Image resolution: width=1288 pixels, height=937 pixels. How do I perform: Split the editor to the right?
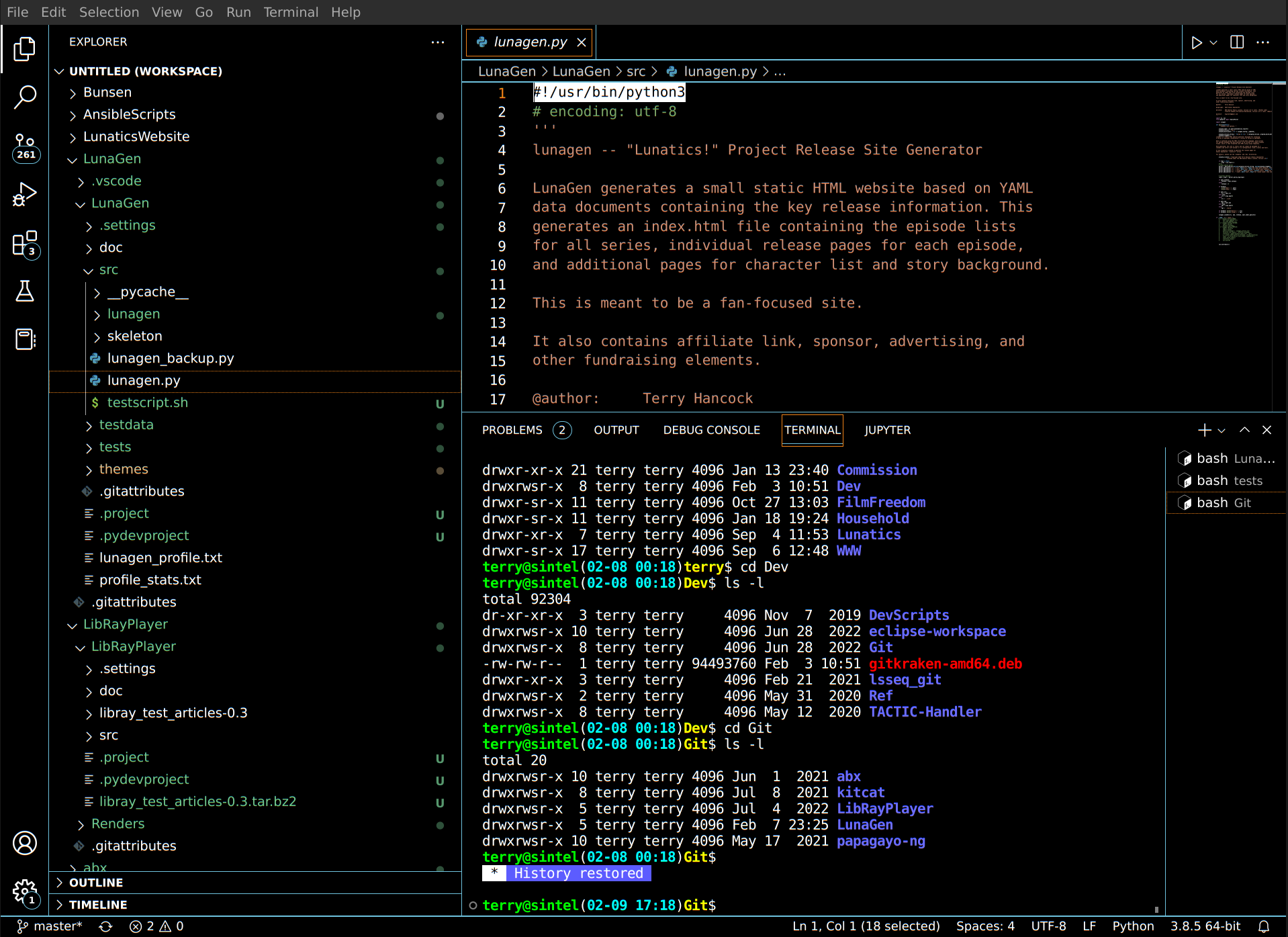click(1236, 42)
